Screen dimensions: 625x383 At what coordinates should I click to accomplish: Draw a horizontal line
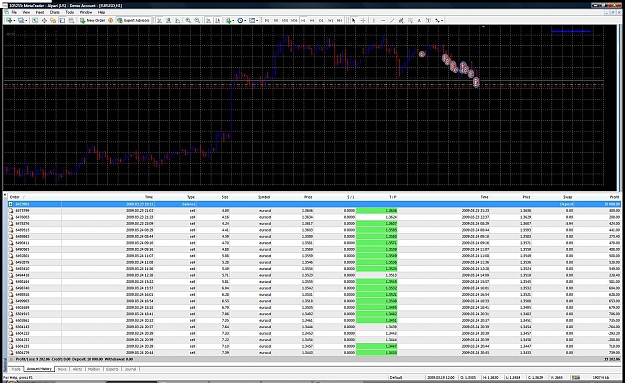pyautogui.click(x=383, y=20)
